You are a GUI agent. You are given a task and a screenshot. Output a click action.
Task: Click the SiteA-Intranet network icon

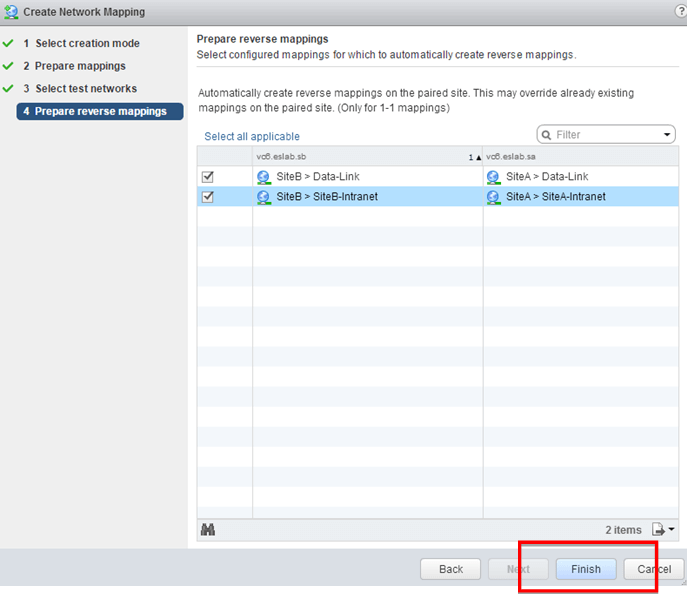click(x=494, y=197)
